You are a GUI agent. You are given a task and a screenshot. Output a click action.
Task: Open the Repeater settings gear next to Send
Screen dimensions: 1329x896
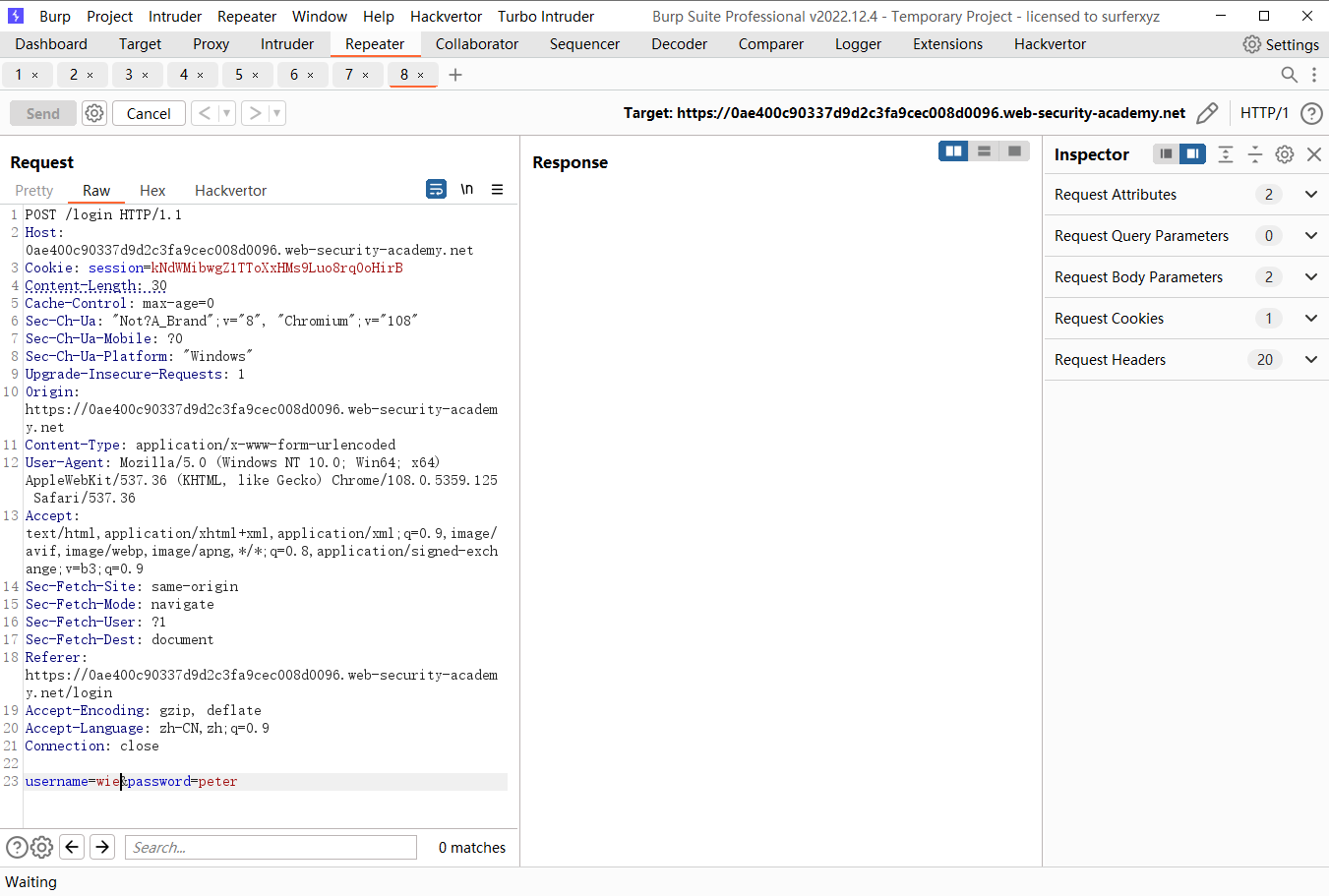pyautogui.click(x=93, y=113)
